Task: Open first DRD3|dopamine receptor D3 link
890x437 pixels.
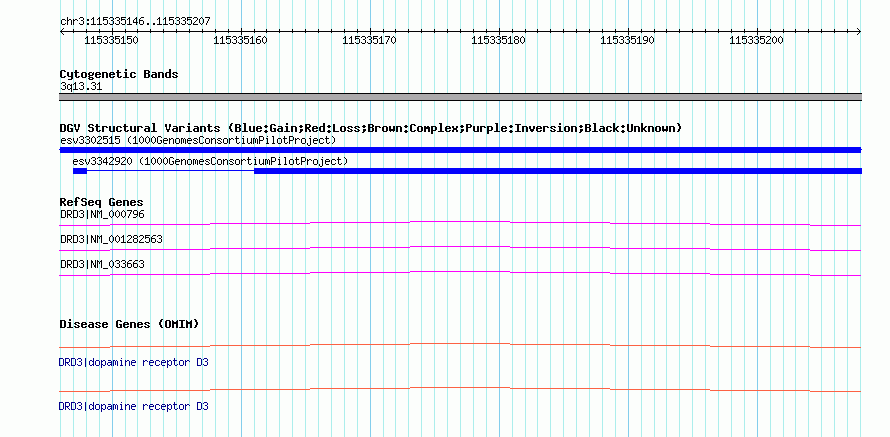Action: point(133,362)
